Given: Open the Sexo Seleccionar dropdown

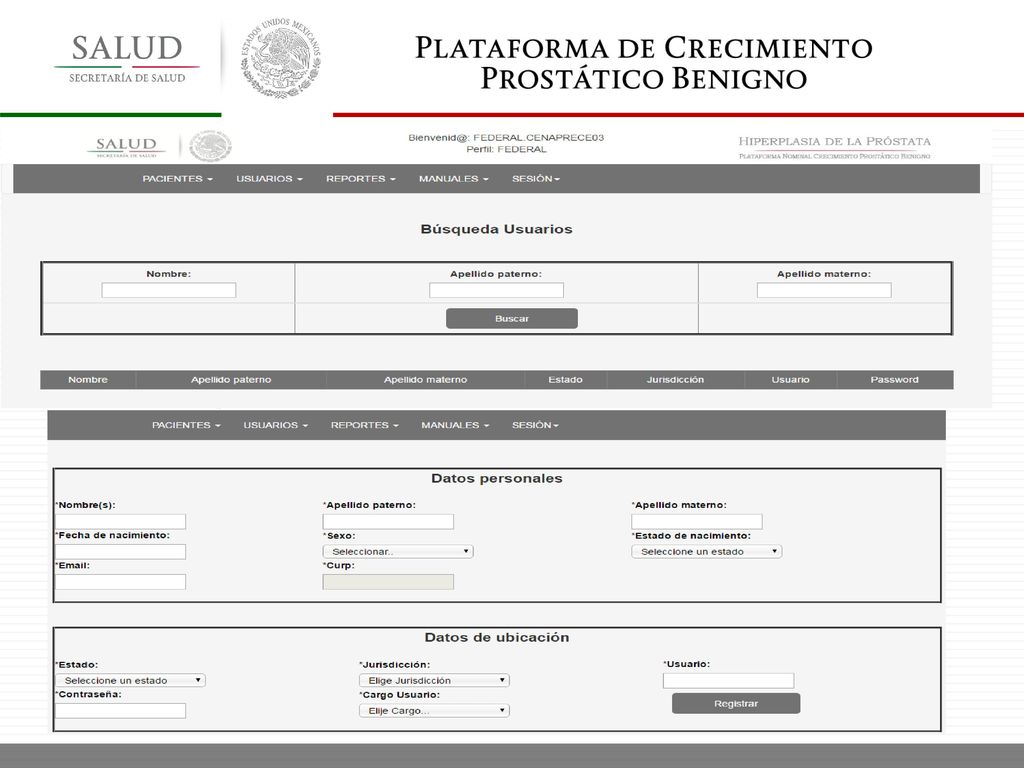Looking at the screenshot, I should click(398, 552).
